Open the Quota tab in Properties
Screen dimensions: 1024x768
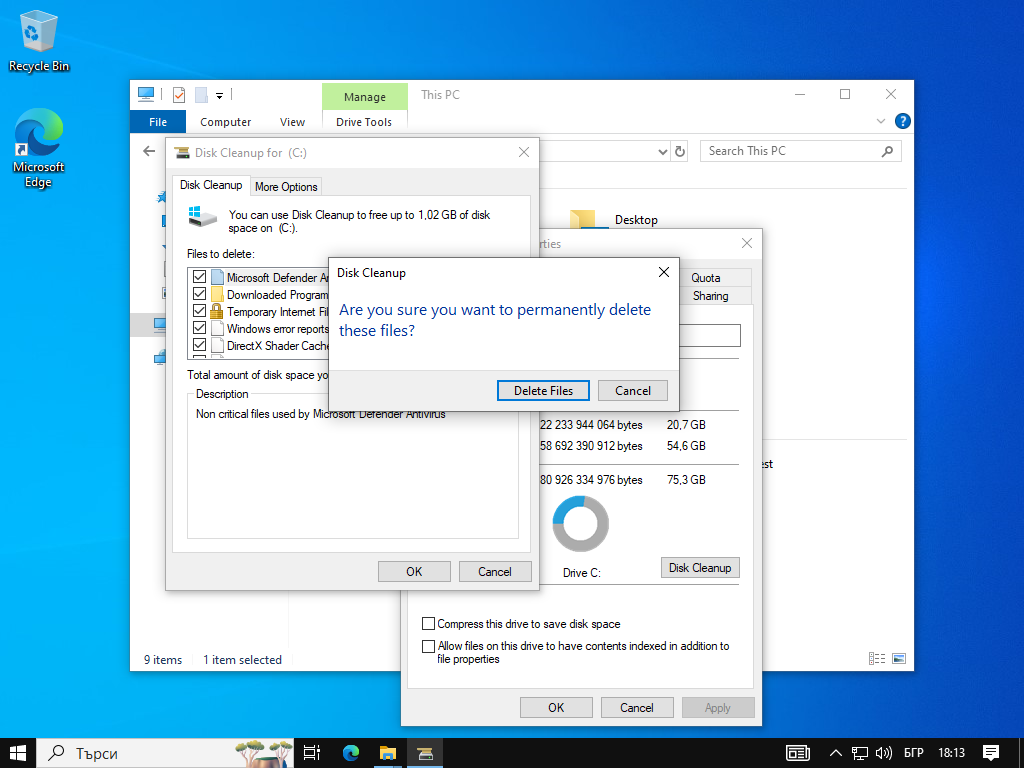click(x=705, y=278)
